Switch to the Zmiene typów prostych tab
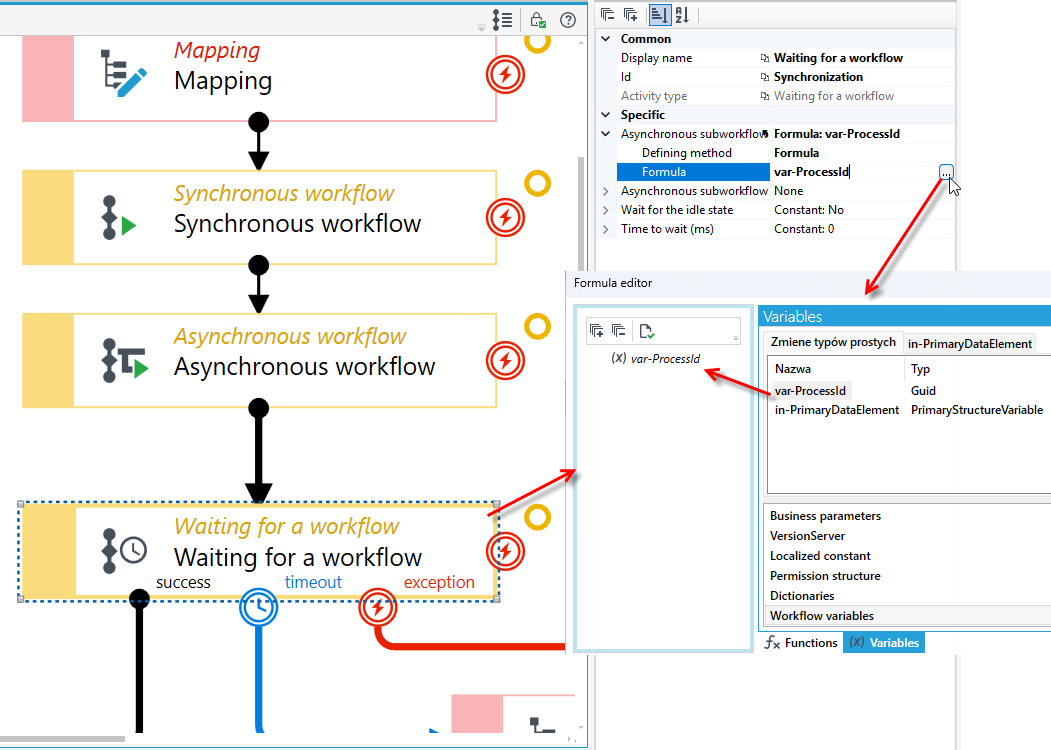 click(x=833, y=342)
